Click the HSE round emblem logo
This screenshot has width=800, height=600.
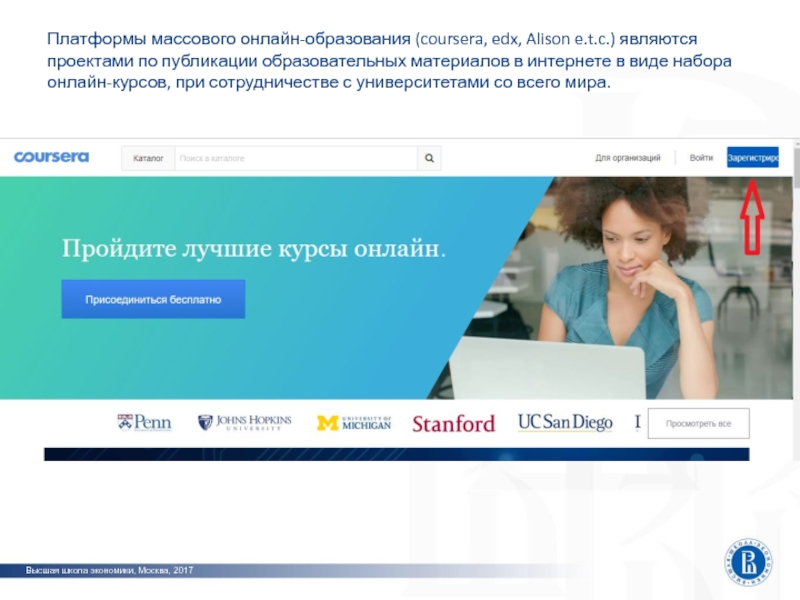pyautogui.click(x=751, y=562)
